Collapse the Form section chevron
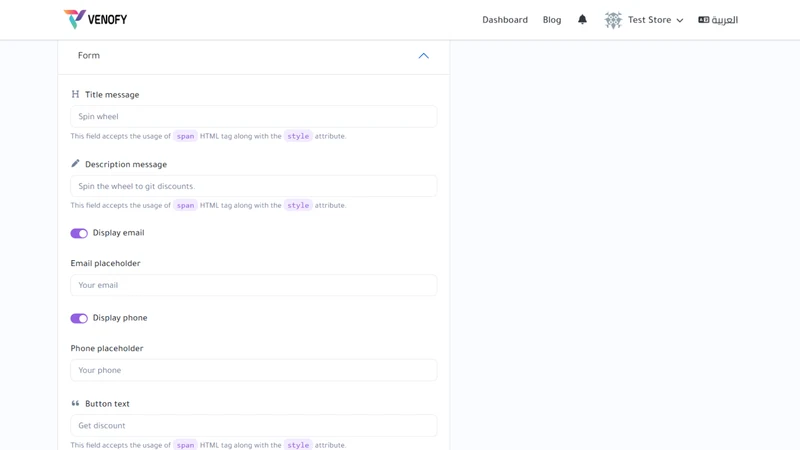 (423, 56)
